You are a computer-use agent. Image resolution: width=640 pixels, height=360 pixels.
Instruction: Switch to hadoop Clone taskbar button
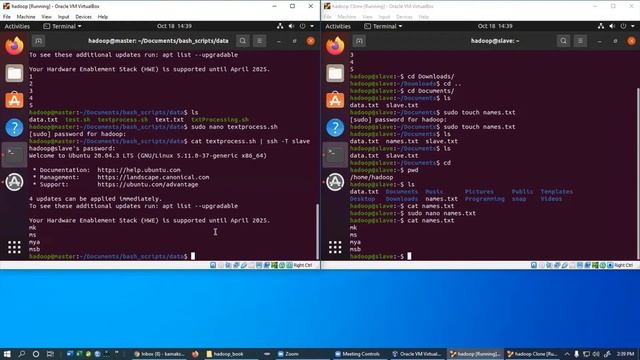(x=532, y=354)
